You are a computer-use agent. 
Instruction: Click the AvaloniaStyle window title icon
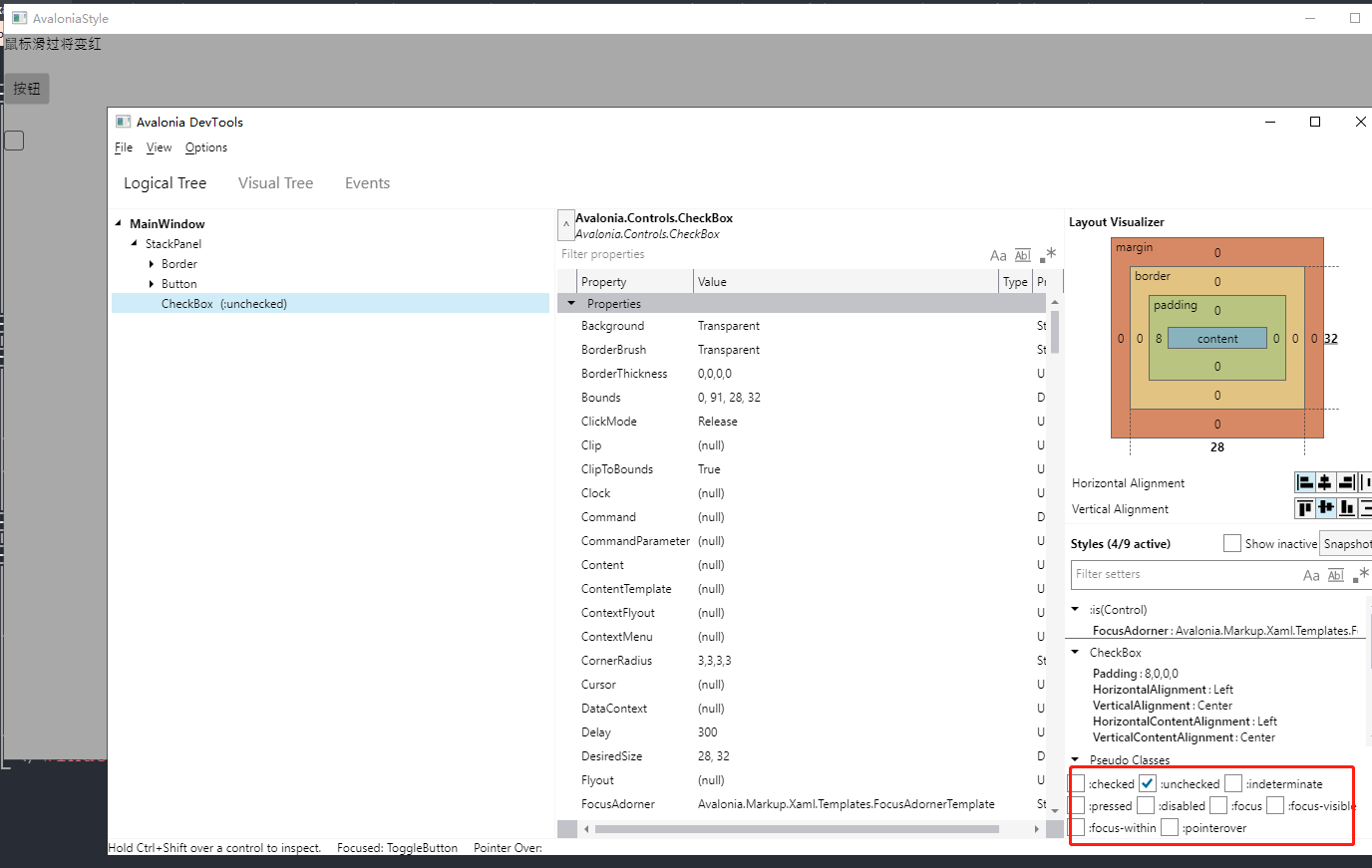click(x=19, y=18)
